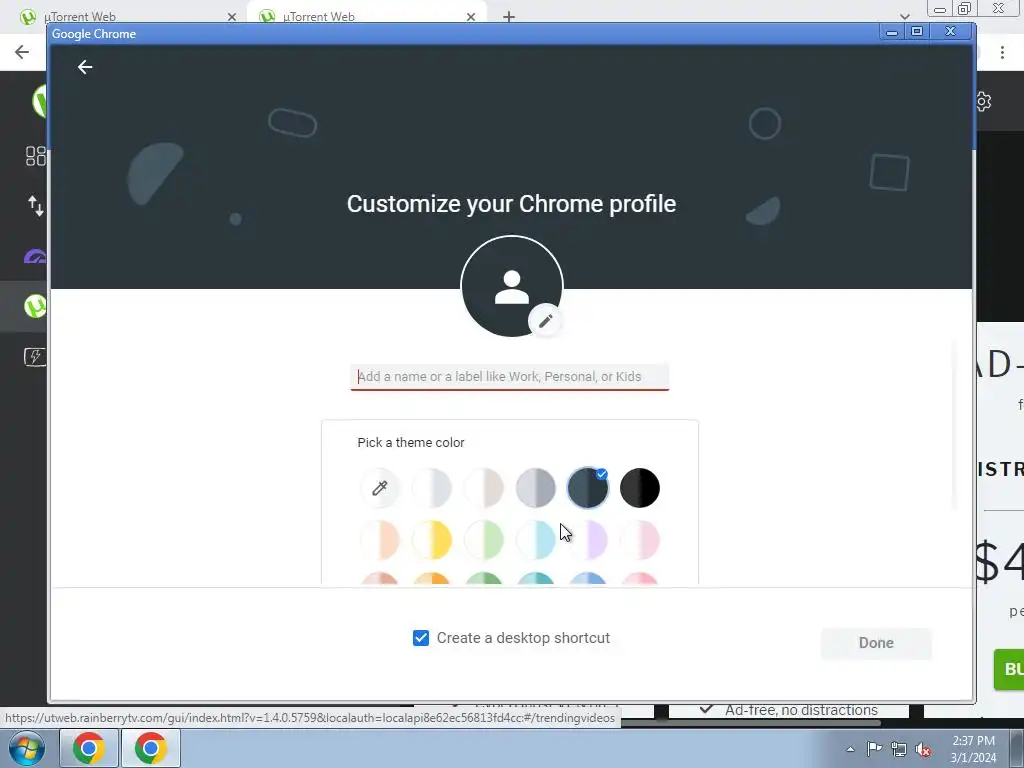Open the taskbar clock and date
This screenshot has height=768, width=1024.
click(x=973, y=749)
